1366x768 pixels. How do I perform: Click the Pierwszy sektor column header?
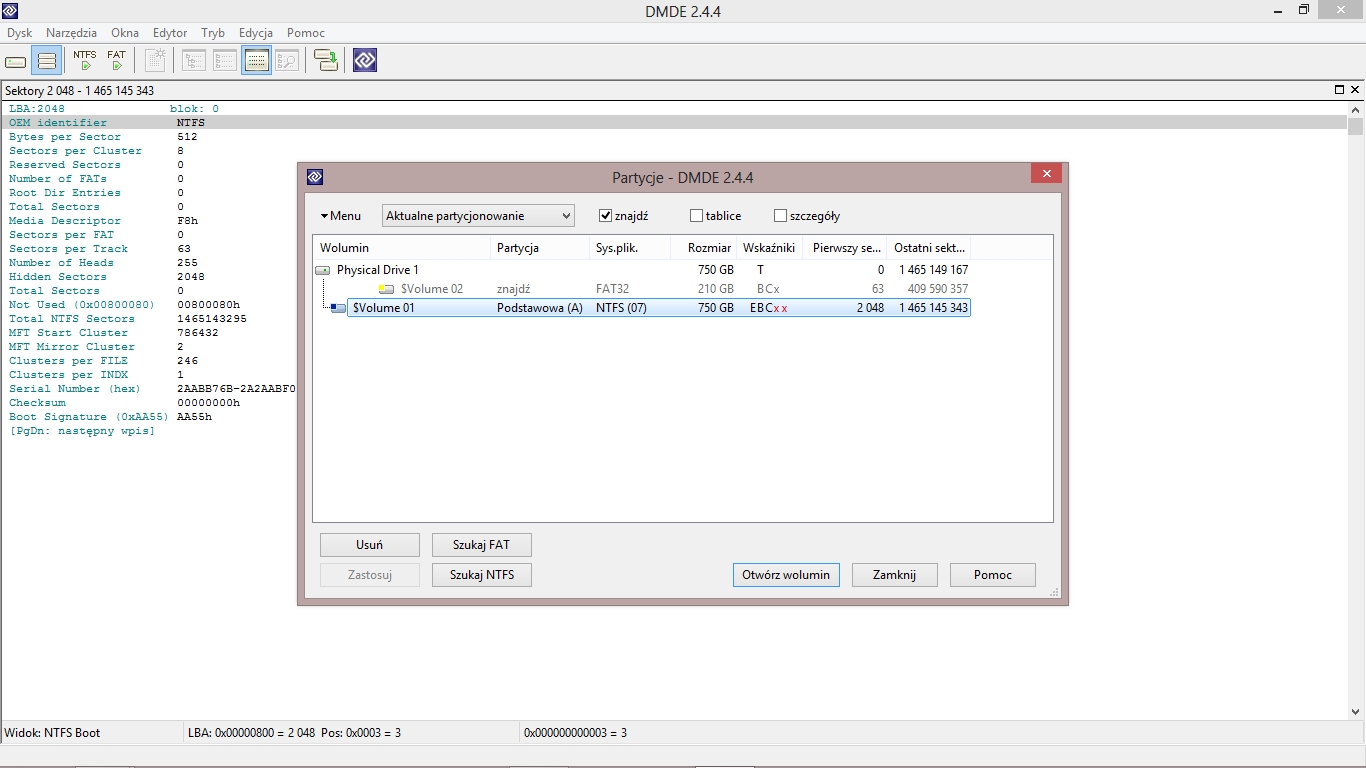(846, 248)
